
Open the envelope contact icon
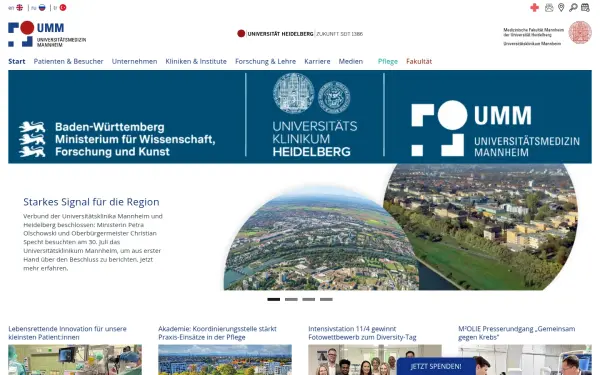pyautogui.click(x=549, y=8)
